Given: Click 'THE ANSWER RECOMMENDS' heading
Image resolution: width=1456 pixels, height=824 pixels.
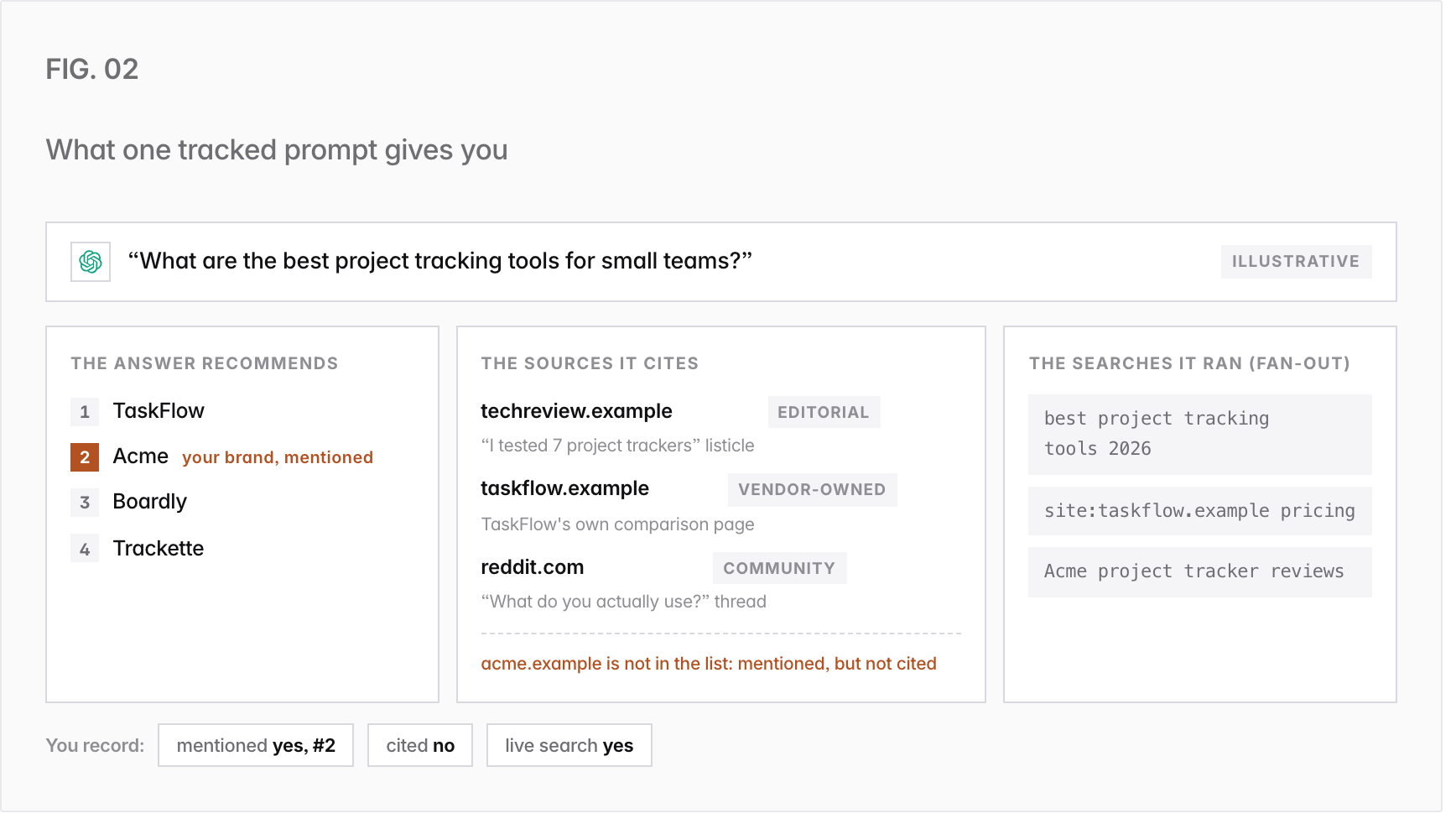Looking at the screenshot, I should [205, 363].
